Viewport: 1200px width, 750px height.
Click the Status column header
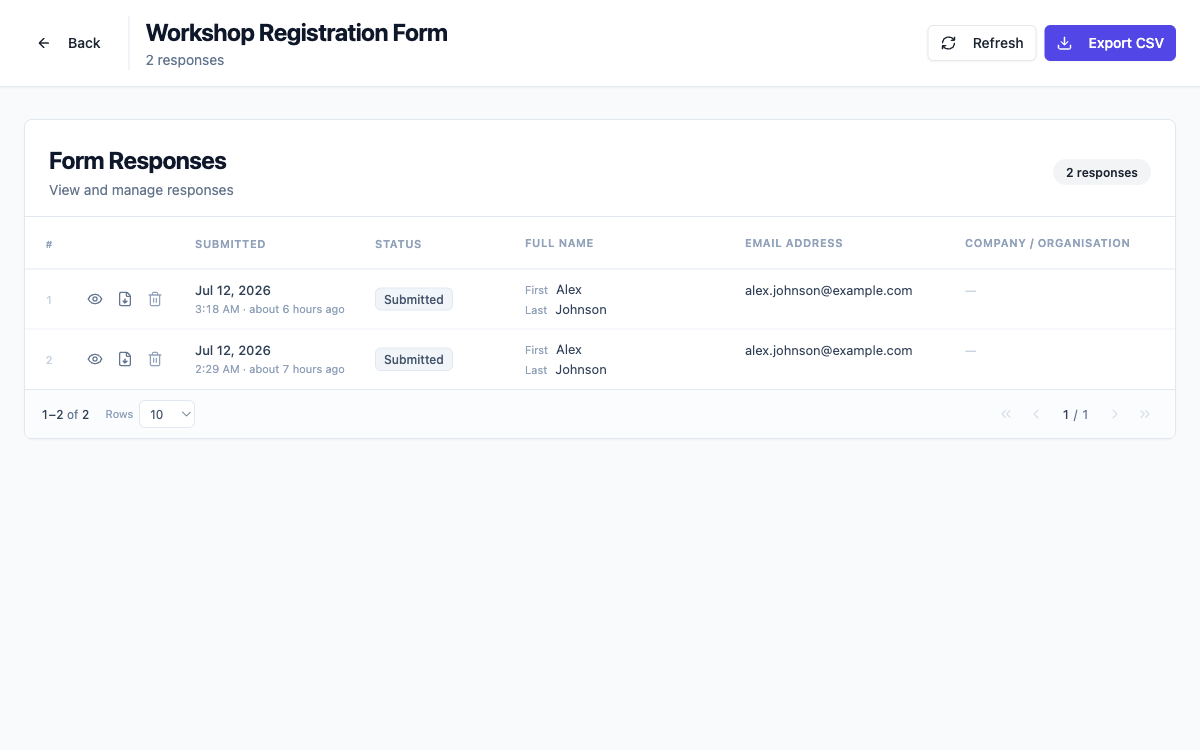point(398,244)
